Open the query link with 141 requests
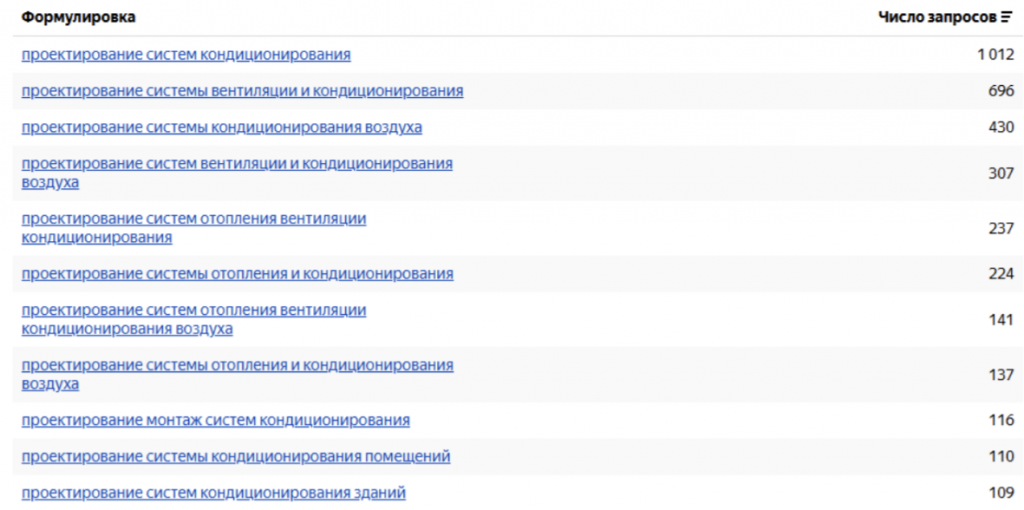 (193, 311)
